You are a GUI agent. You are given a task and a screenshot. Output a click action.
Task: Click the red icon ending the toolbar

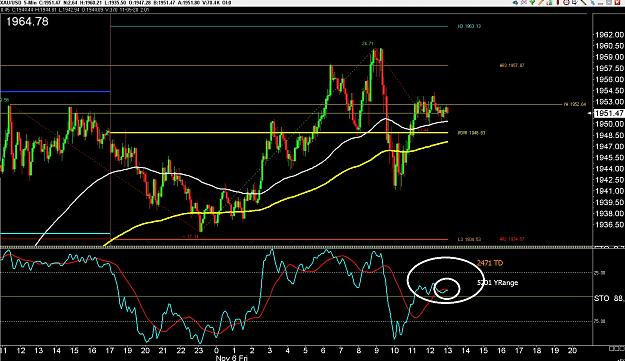click(x=617, y=2)
